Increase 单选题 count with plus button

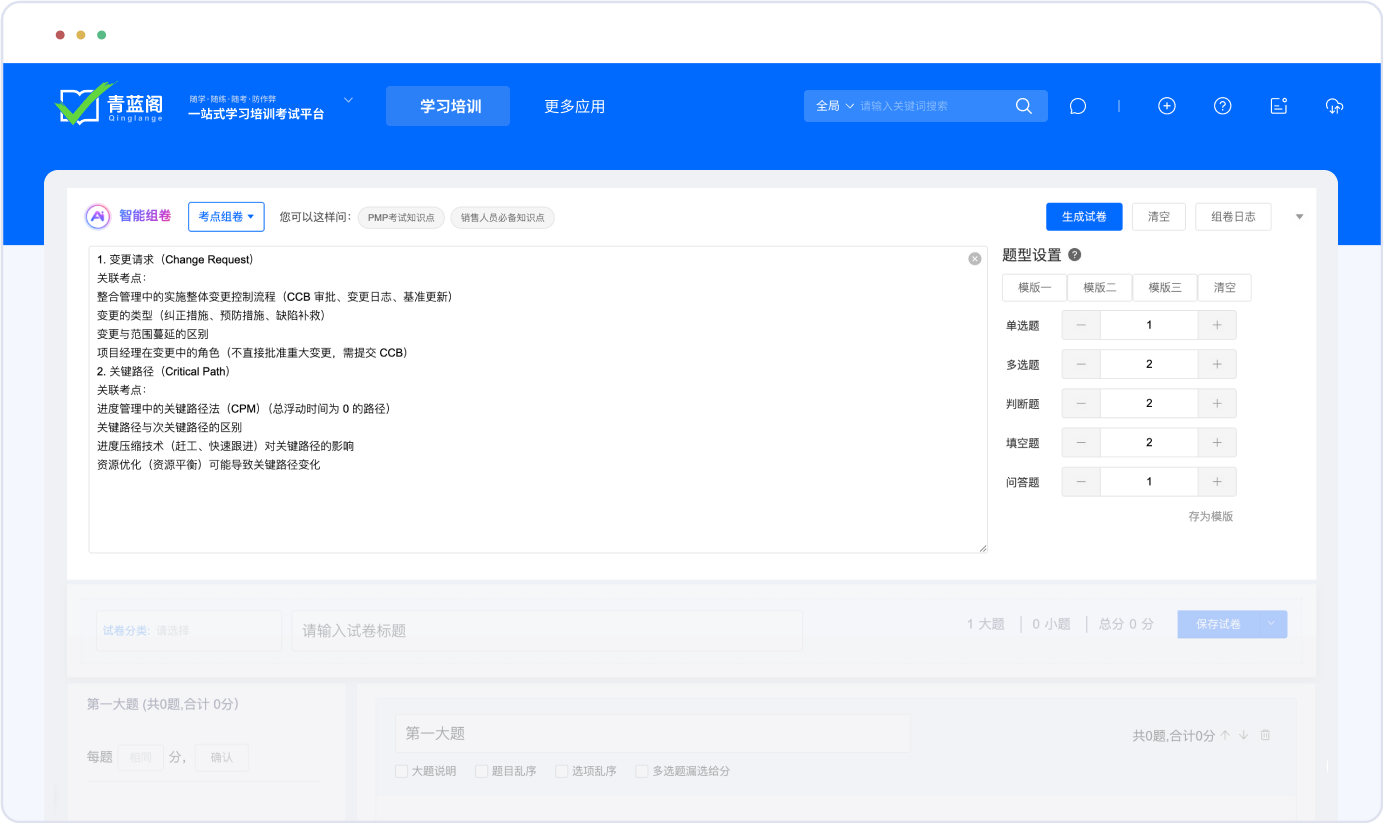(1217, 325)
